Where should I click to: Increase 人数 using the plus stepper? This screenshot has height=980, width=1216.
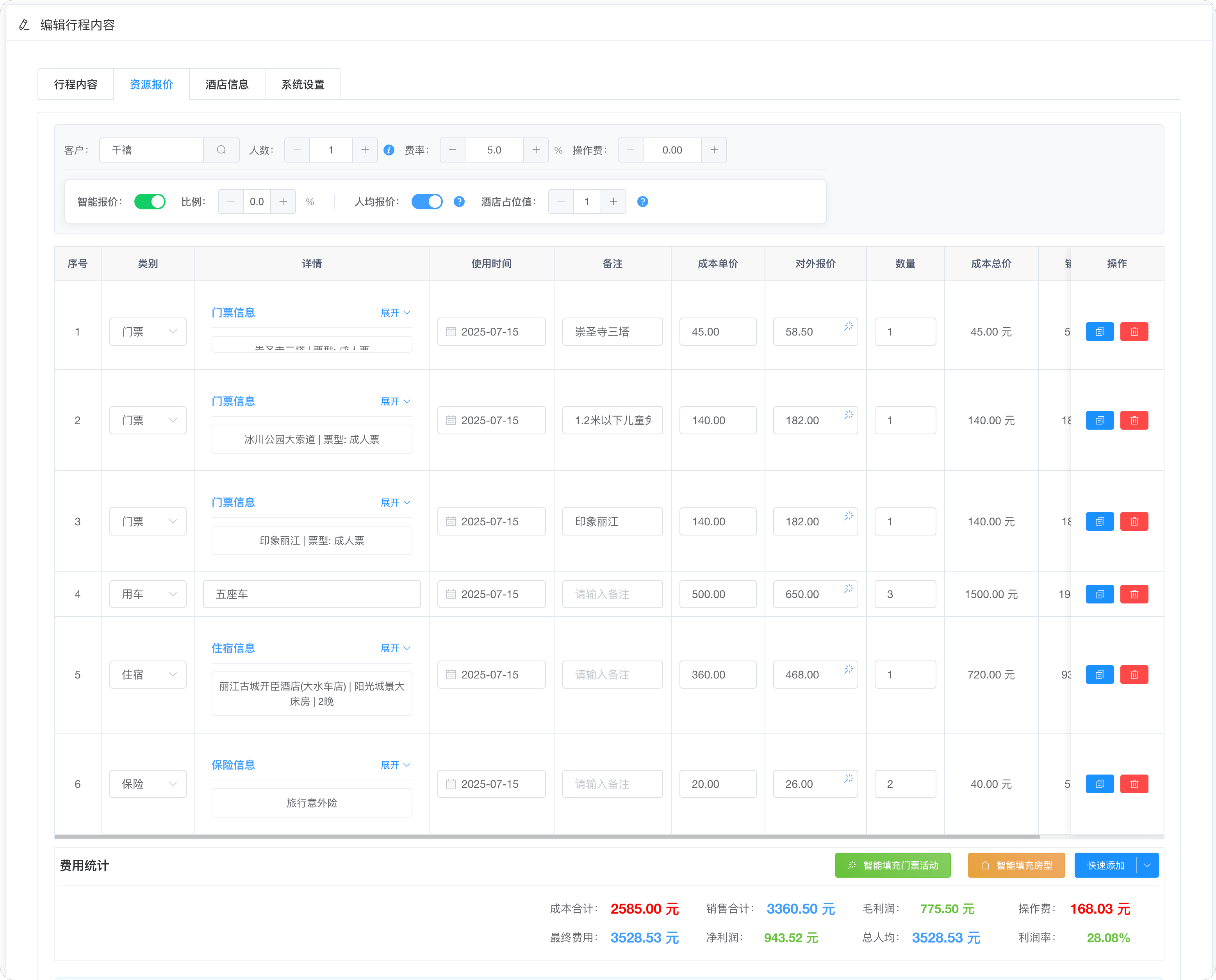pyautogui.click(x=365, y=150)
